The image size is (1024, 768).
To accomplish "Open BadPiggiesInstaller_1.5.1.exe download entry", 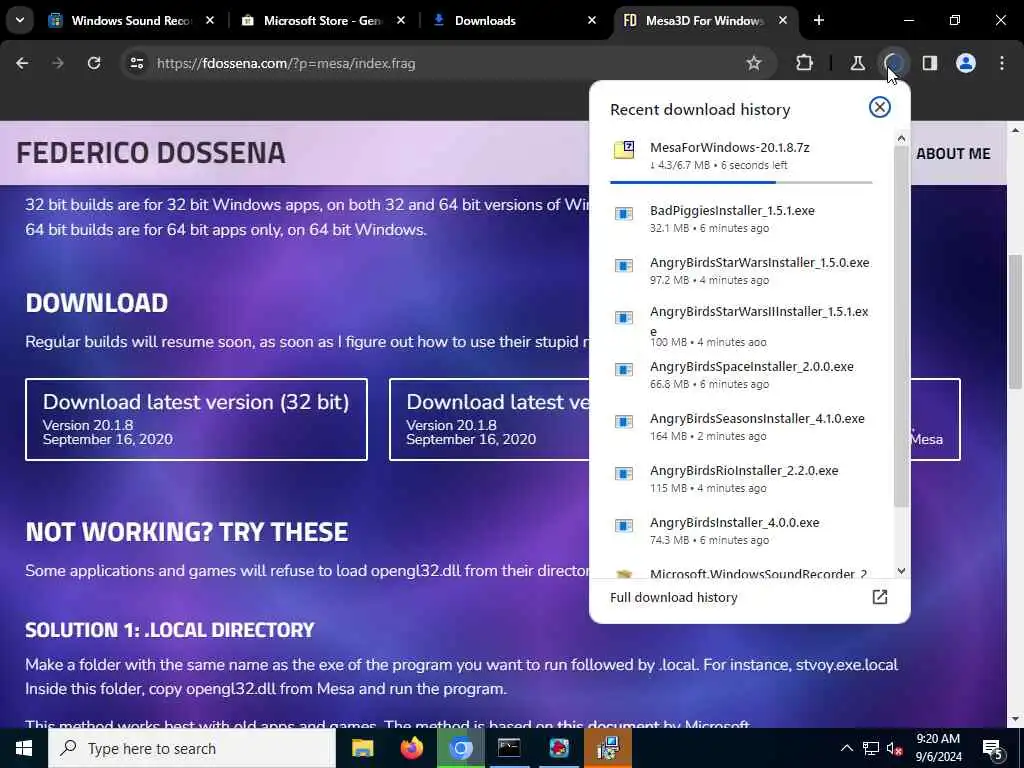I will click(741, 219).
